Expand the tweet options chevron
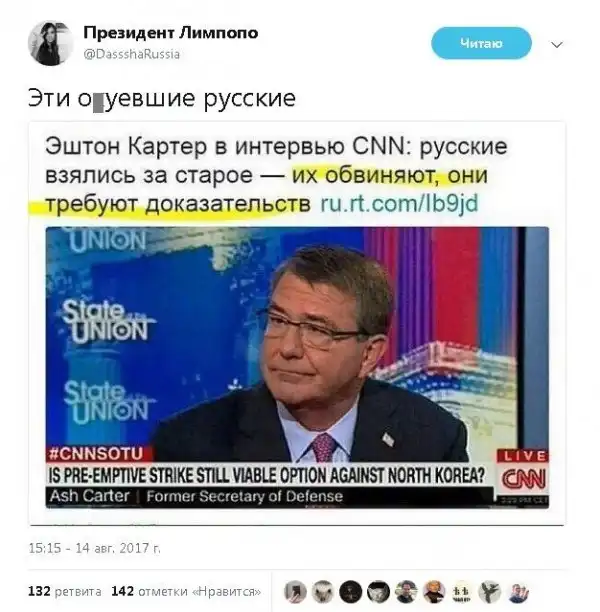 tap(556, 44)
